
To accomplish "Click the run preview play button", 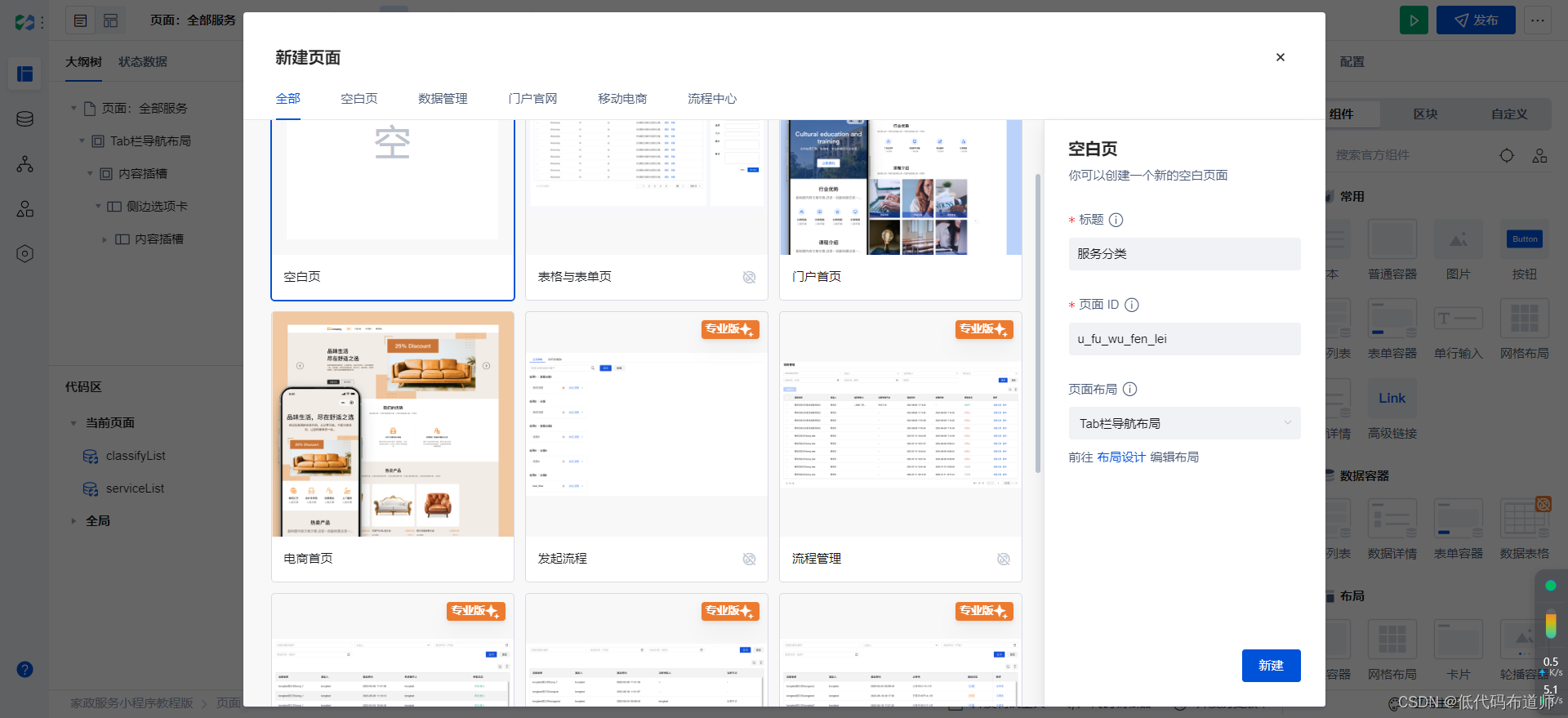I will pyautogui.click(x=1414, y=20).
